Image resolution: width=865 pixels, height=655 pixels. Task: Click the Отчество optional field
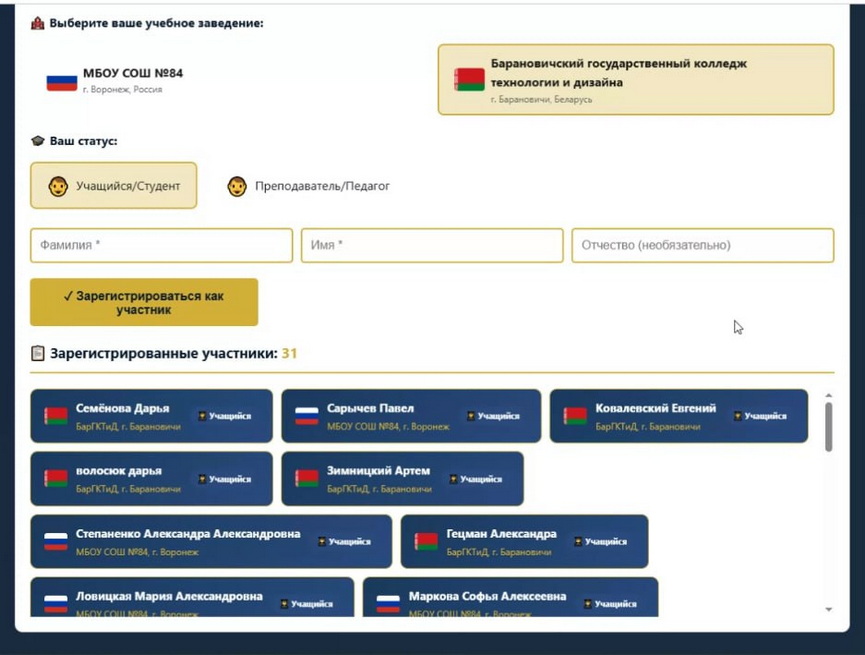click(702, 245)
